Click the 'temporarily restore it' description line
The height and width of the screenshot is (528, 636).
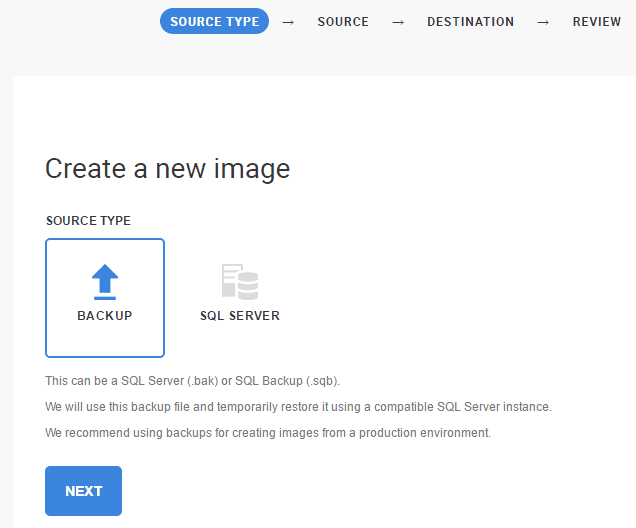point(298,407)
